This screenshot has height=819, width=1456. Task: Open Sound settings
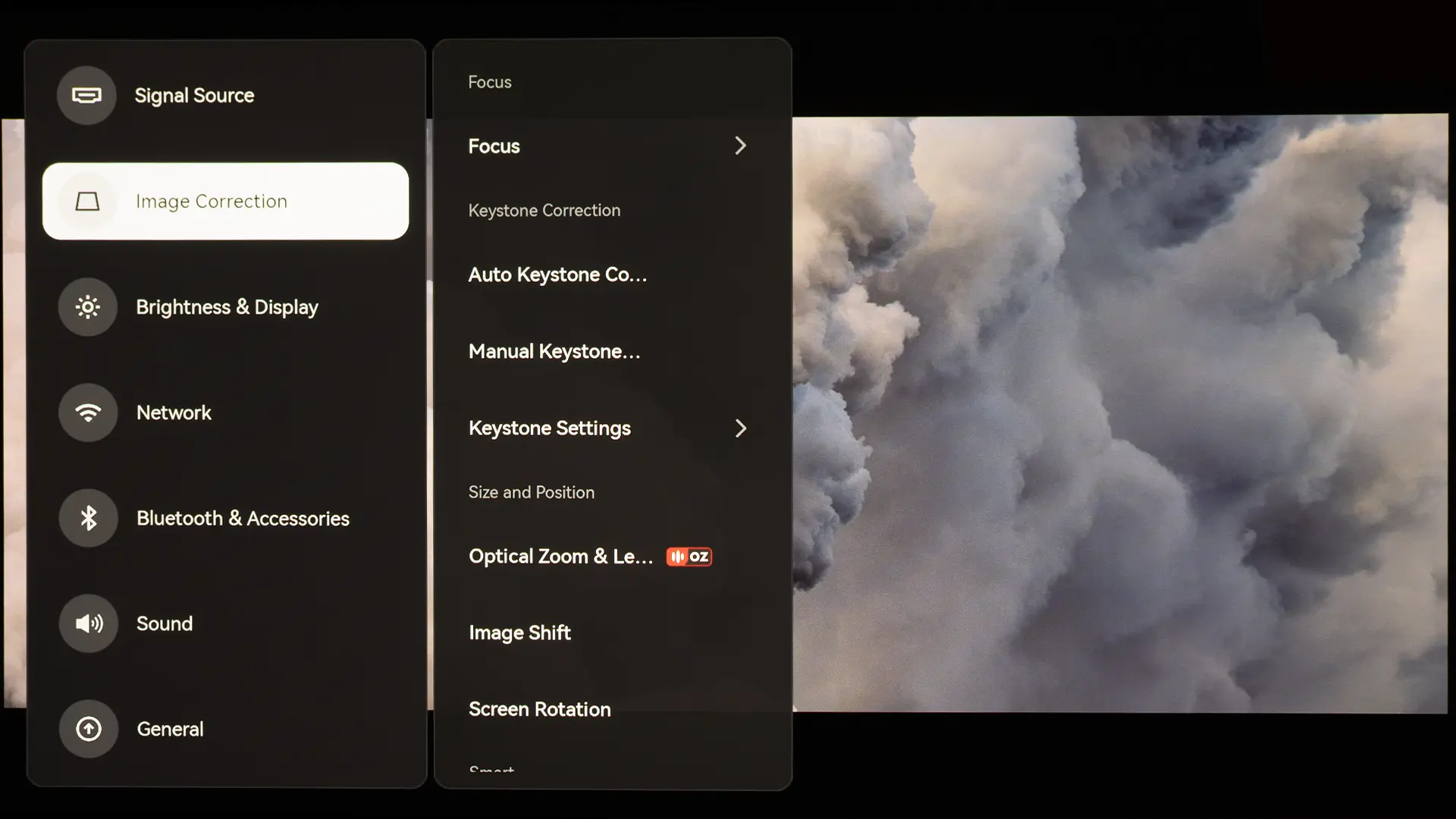click(225, 623)
